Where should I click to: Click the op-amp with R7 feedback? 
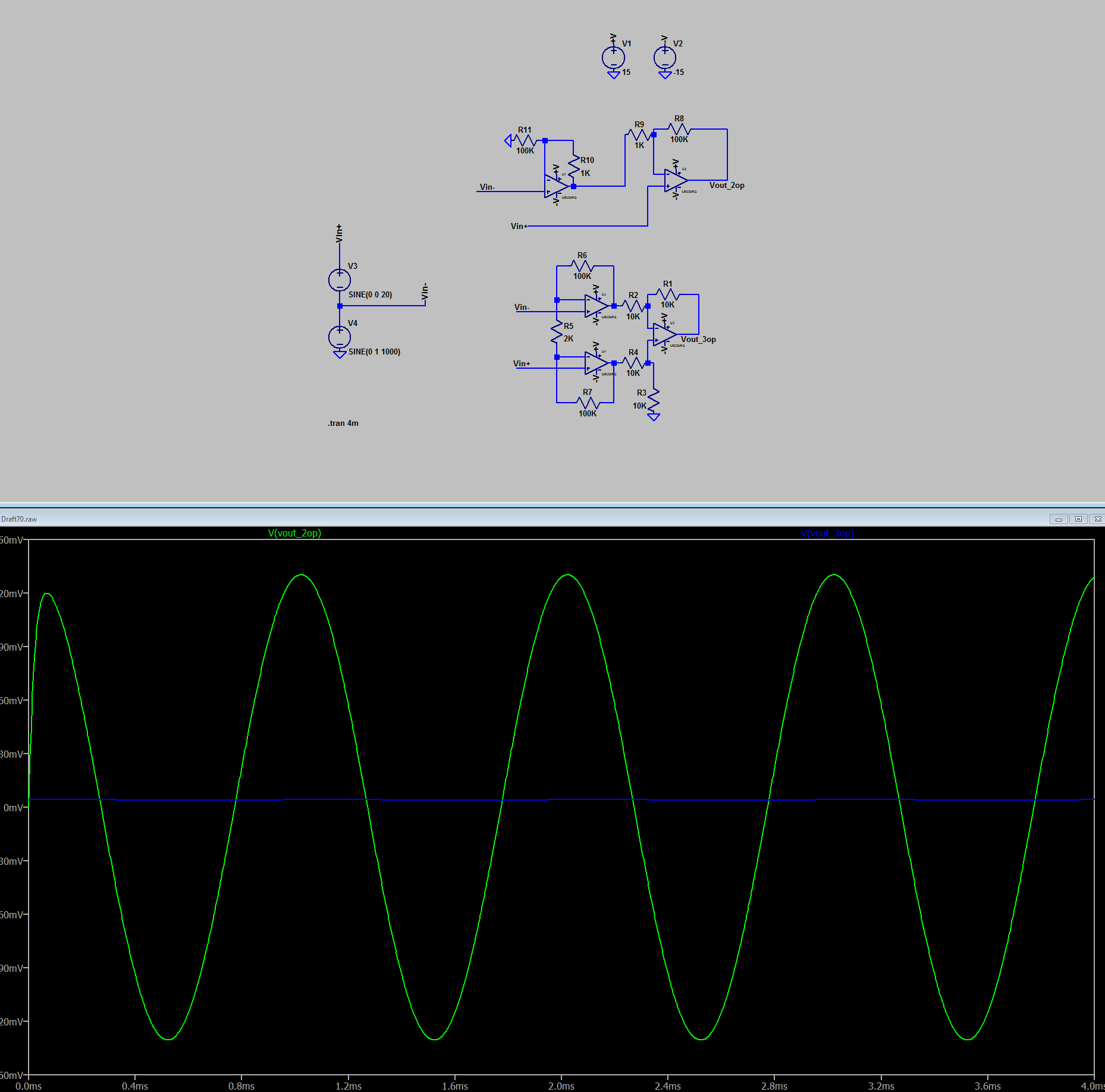[x=597, y=363]
